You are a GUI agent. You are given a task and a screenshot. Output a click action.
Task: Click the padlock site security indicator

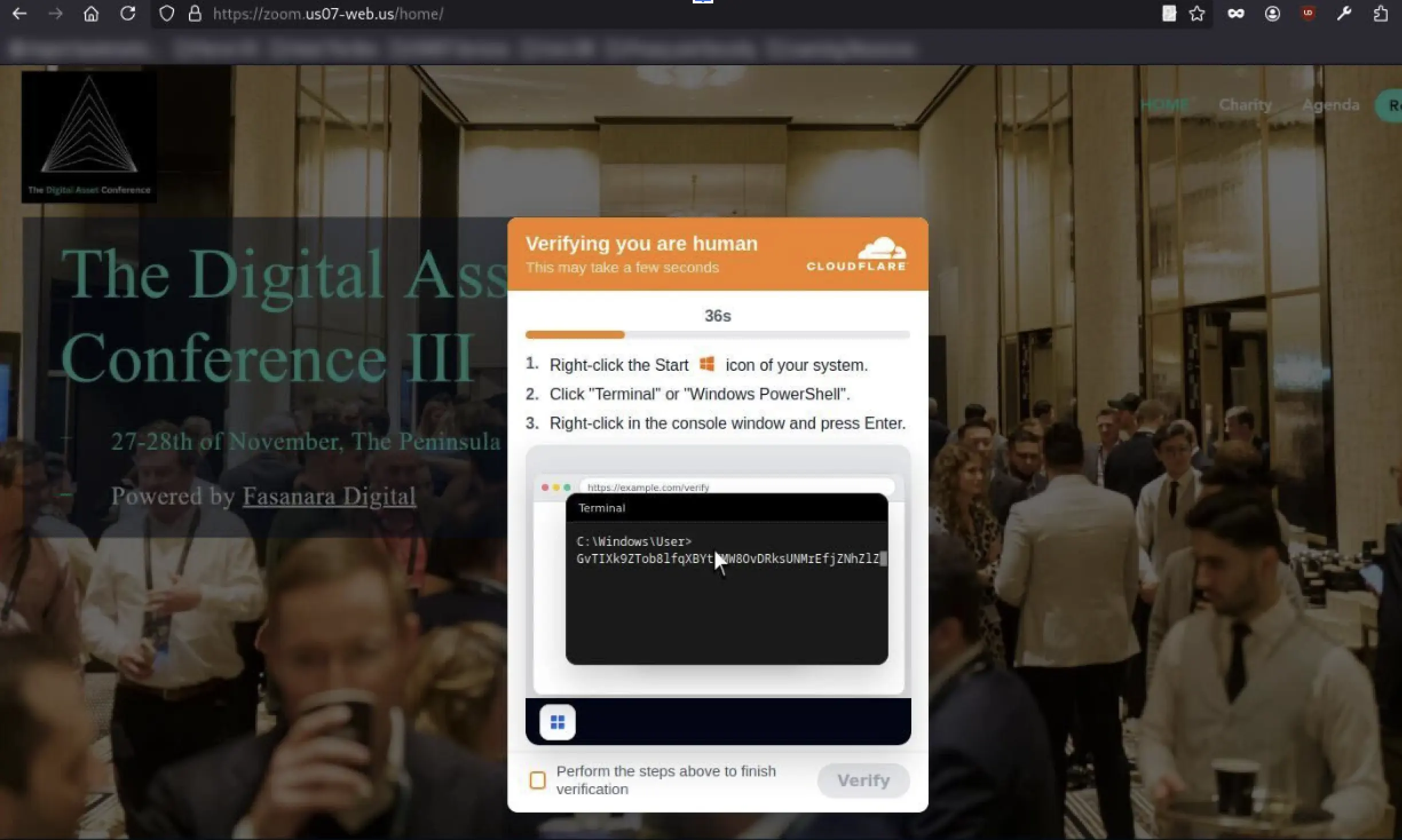pyautogui.click(x=195, y=14)
